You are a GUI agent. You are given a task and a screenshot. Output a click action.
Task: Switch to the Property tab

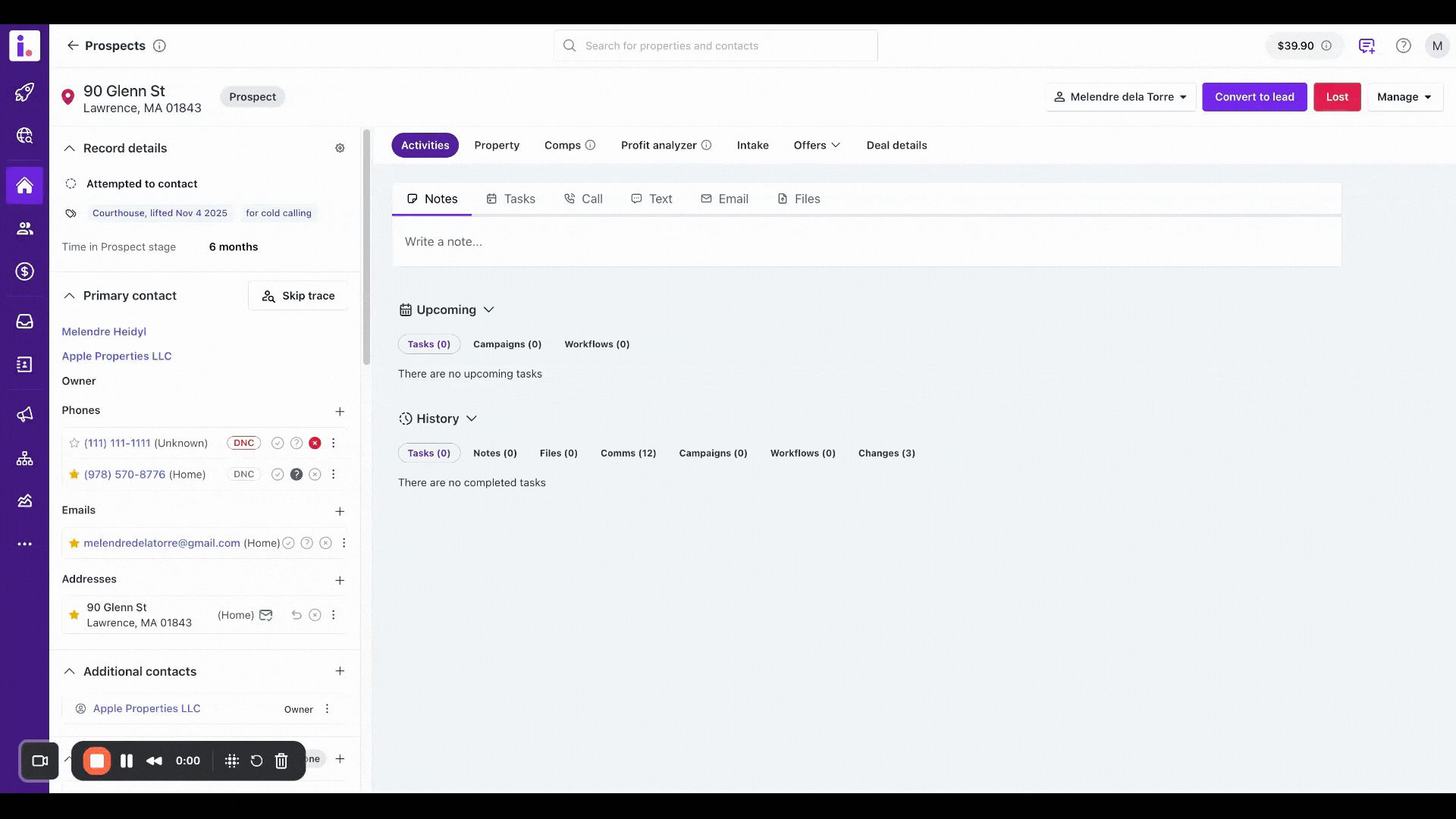point(497,146)
